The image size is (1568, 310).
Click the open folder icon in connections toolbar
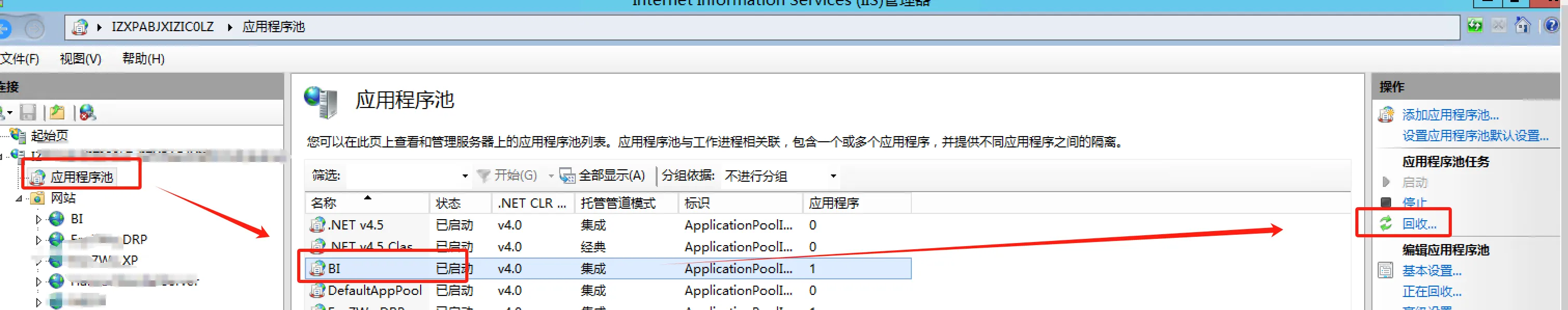tap(57, 113)
